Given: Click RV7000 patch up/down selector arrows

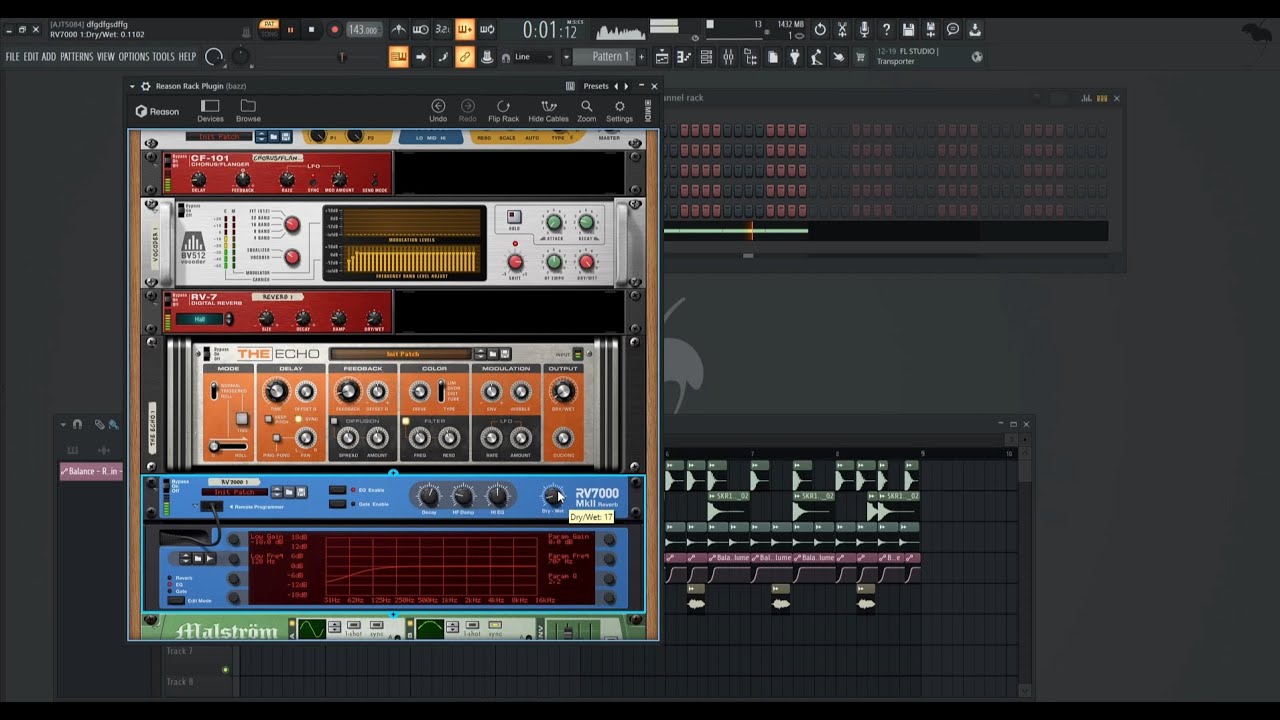Looking at the screenshot, I should coord(276,492).
